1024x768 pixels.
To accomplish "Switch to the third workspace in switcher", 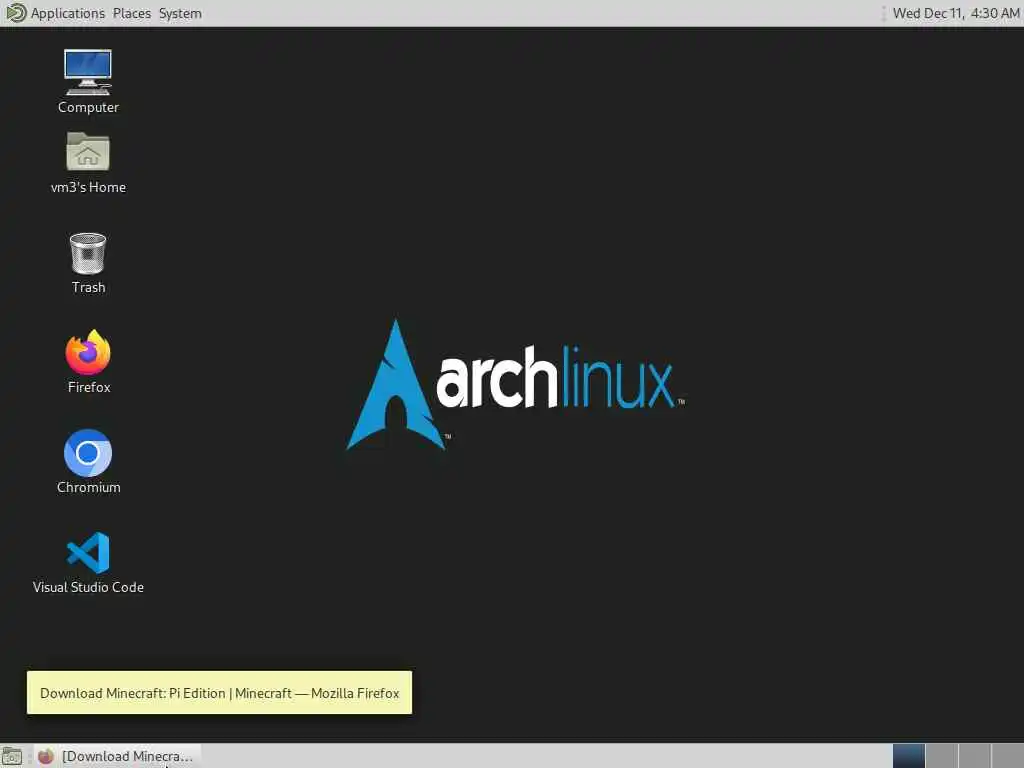I will click(974, 756).
